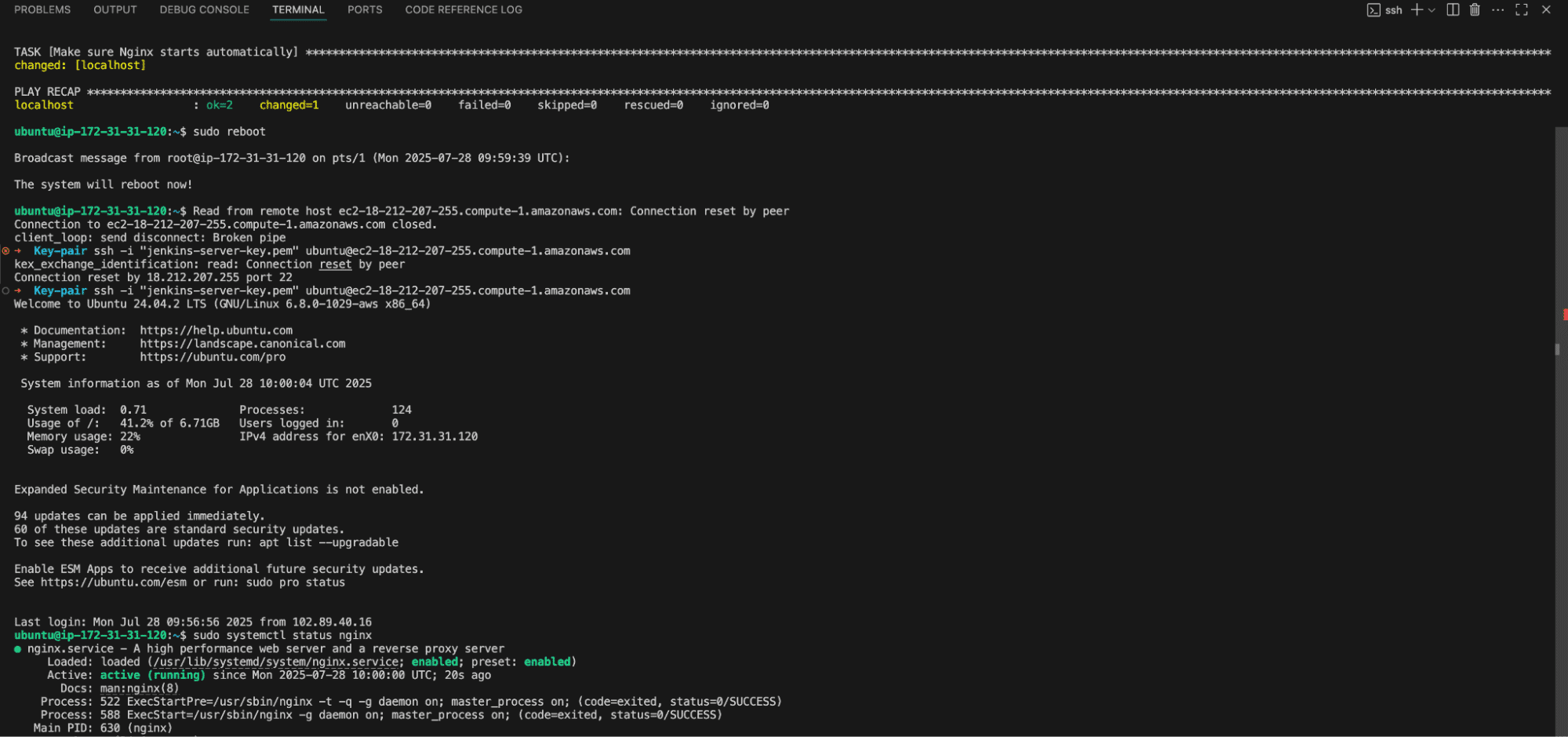Click '94 updates can be applied immediately.'
This screenshot has height=737, width=1568.
click(140, 516)
